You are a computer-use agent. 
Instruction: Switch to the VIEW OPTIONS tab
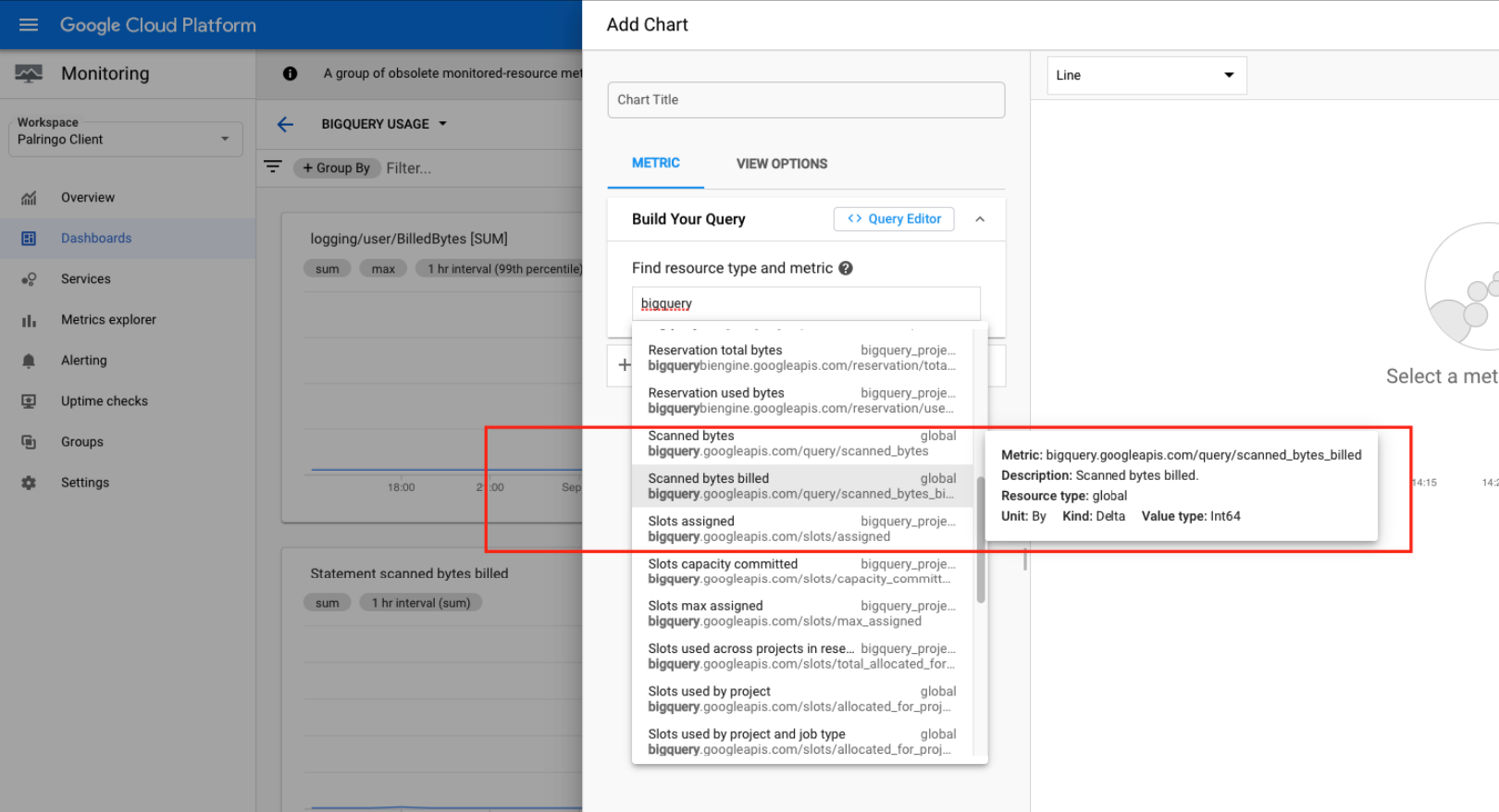point(782,164)
